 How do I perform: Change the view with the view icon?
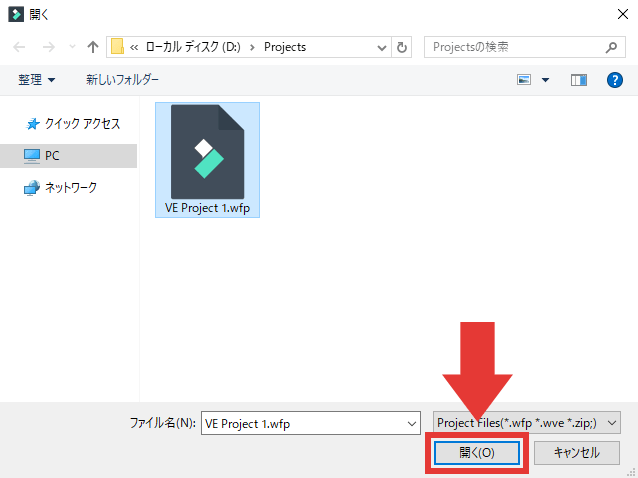[x=524, y=80]
